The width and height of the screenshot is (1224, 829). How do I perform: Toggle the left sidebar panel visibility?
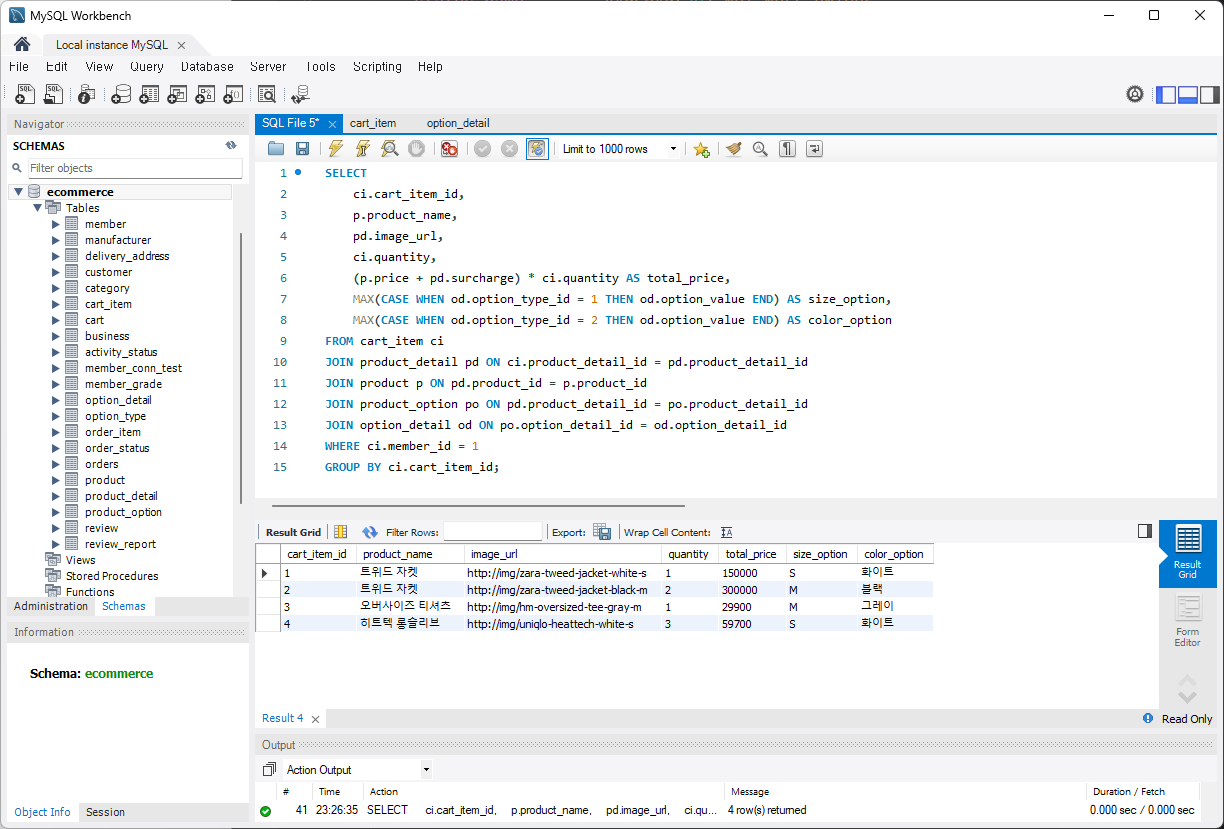(1166, 95)
